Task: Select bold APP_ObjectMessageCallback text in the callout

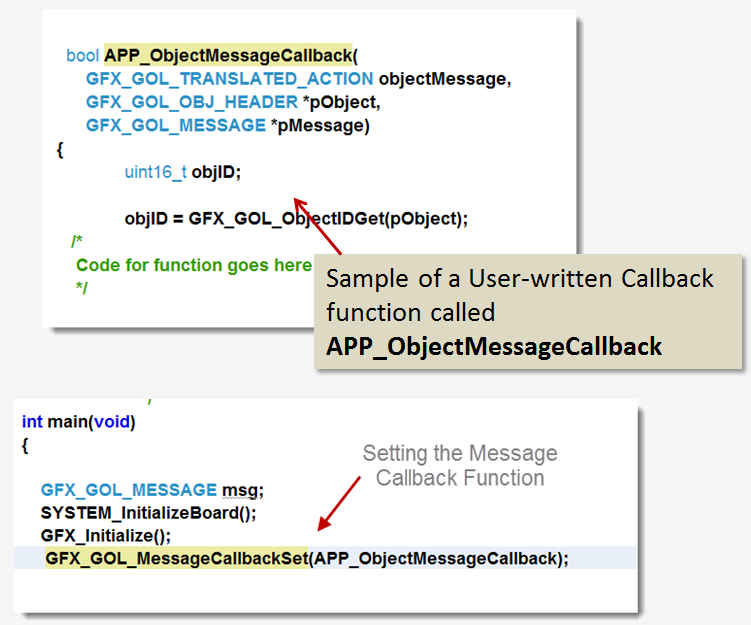Action: coord(494,346)
